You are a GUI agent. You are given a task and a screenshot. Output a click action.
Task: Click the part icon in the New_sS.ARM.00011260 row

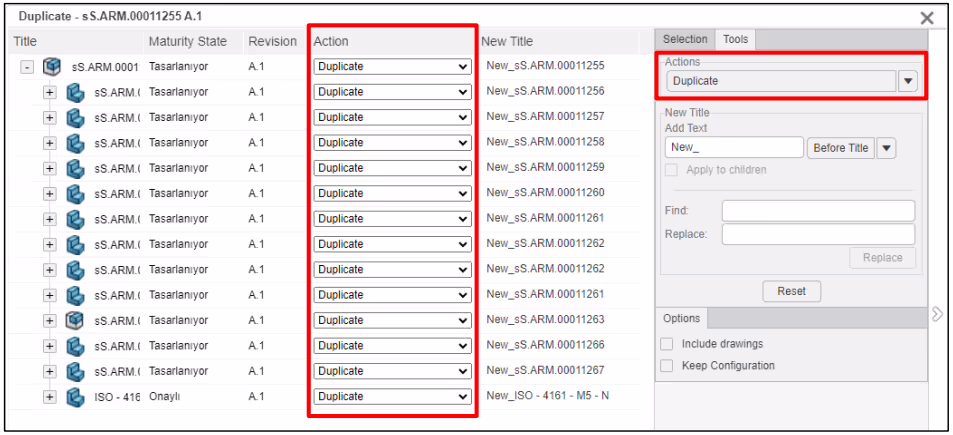pyautogui.click(x=75, y=194)
